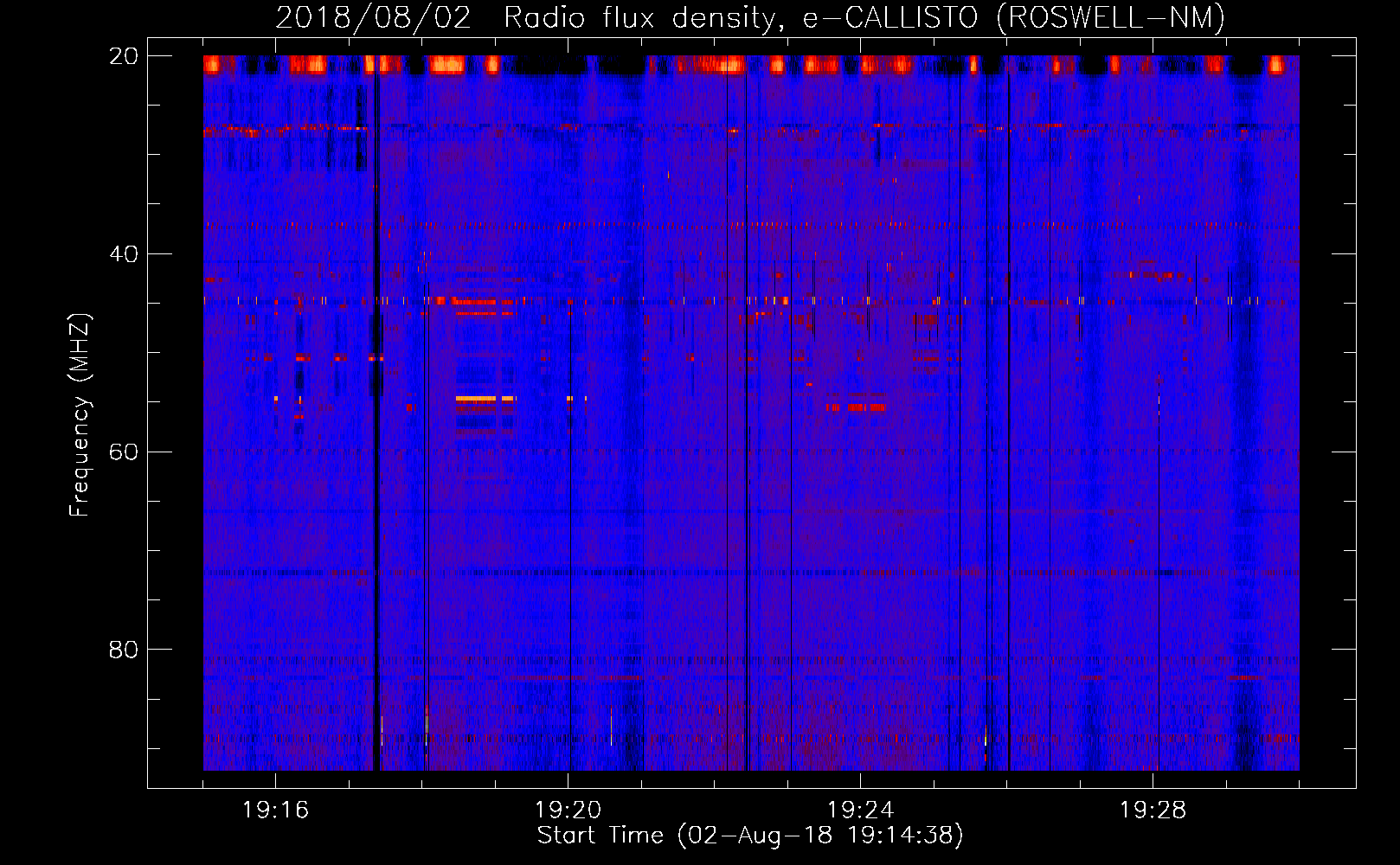Click the '40' frequency tick label
Screen dimensions: 1400x865
(x=124, y=254)
